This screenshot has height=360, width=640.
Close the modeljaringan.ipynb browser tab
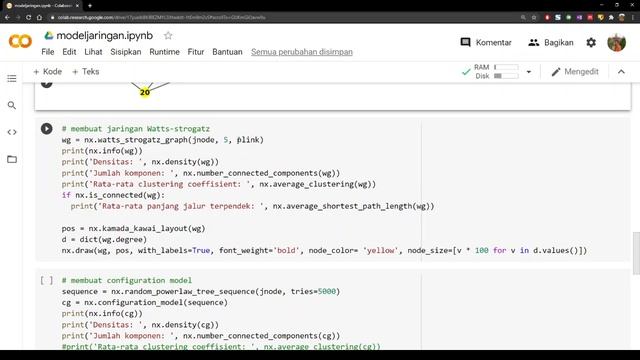click(77, 6)
